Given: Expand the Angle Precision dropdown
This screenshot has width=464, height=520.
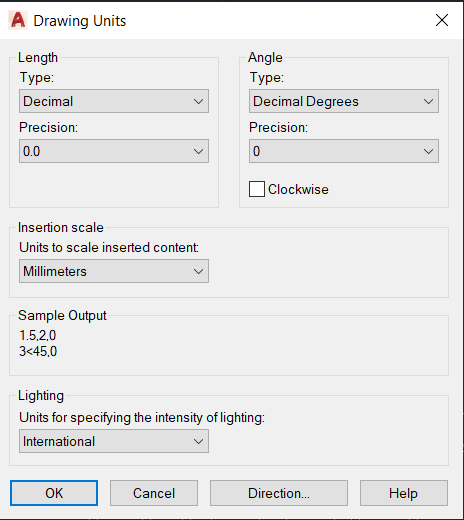Looking at the screenshot, I should coord(344,151).
